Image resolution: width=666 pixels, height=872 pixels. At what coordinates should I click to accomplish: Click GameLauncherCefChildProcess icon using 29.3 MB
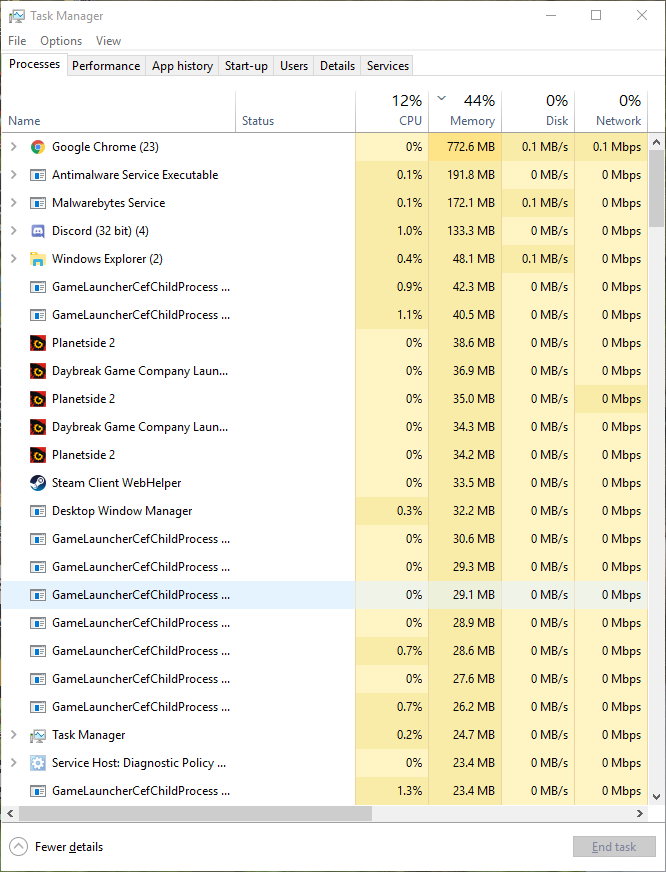(x=38, y=567)
